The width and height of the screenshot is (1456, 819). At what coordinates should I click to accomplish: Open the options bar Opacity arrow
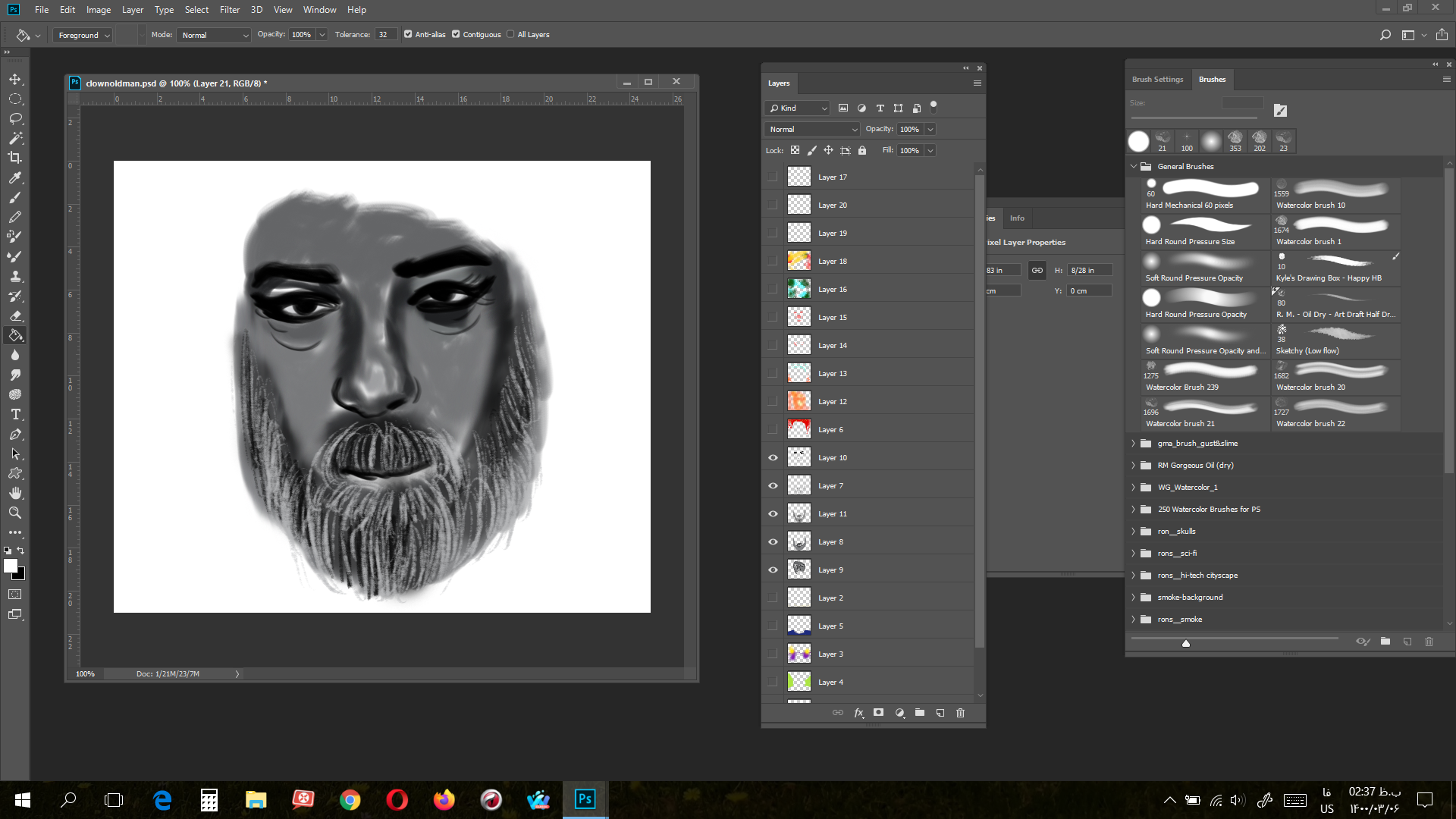(x=322, y=35)
